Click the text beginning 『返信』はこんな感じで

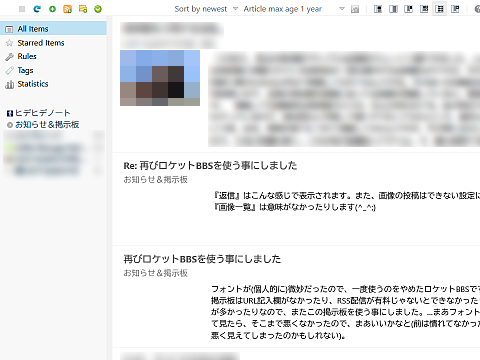(347, 195)
